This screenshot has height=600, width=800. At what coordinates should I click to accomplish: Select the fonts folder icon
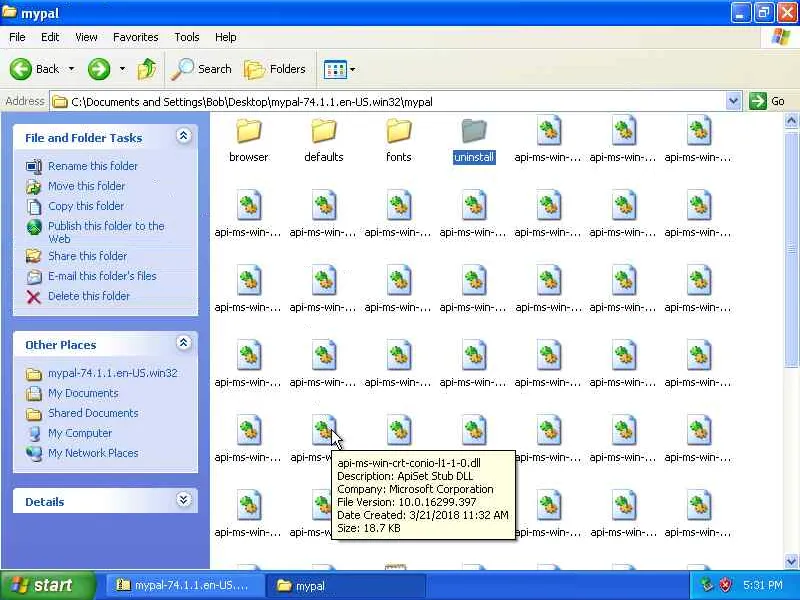click(398, 131)
